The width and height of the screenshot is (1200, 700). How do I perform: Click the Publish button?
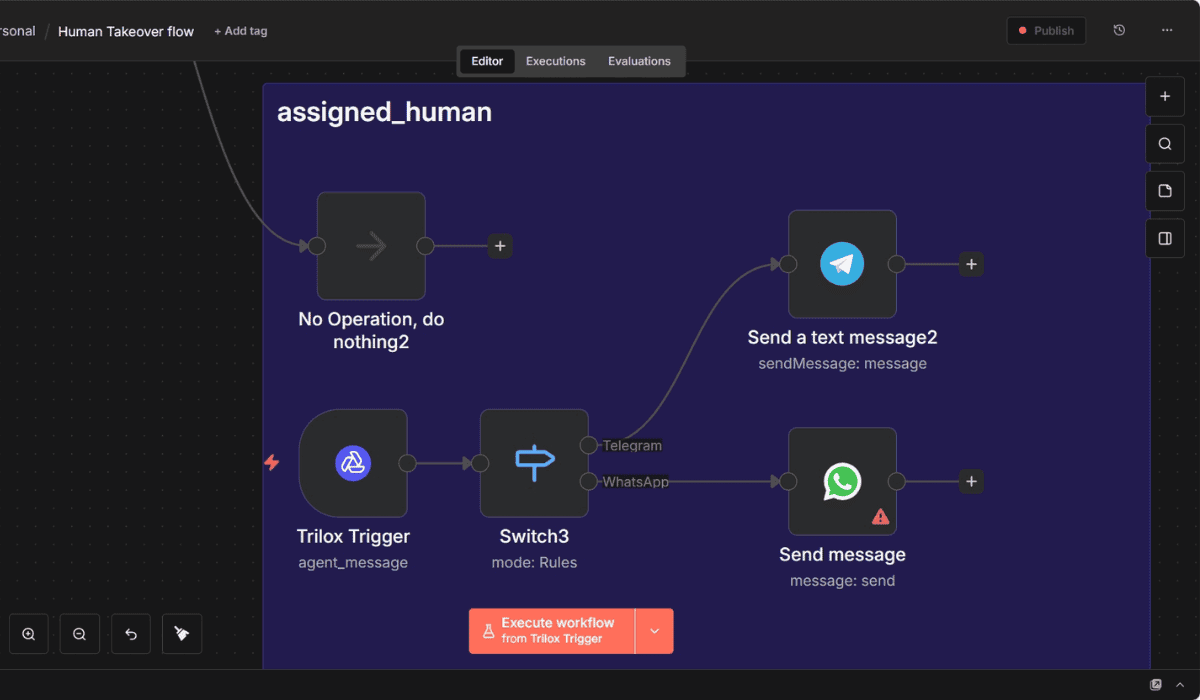1046,30
